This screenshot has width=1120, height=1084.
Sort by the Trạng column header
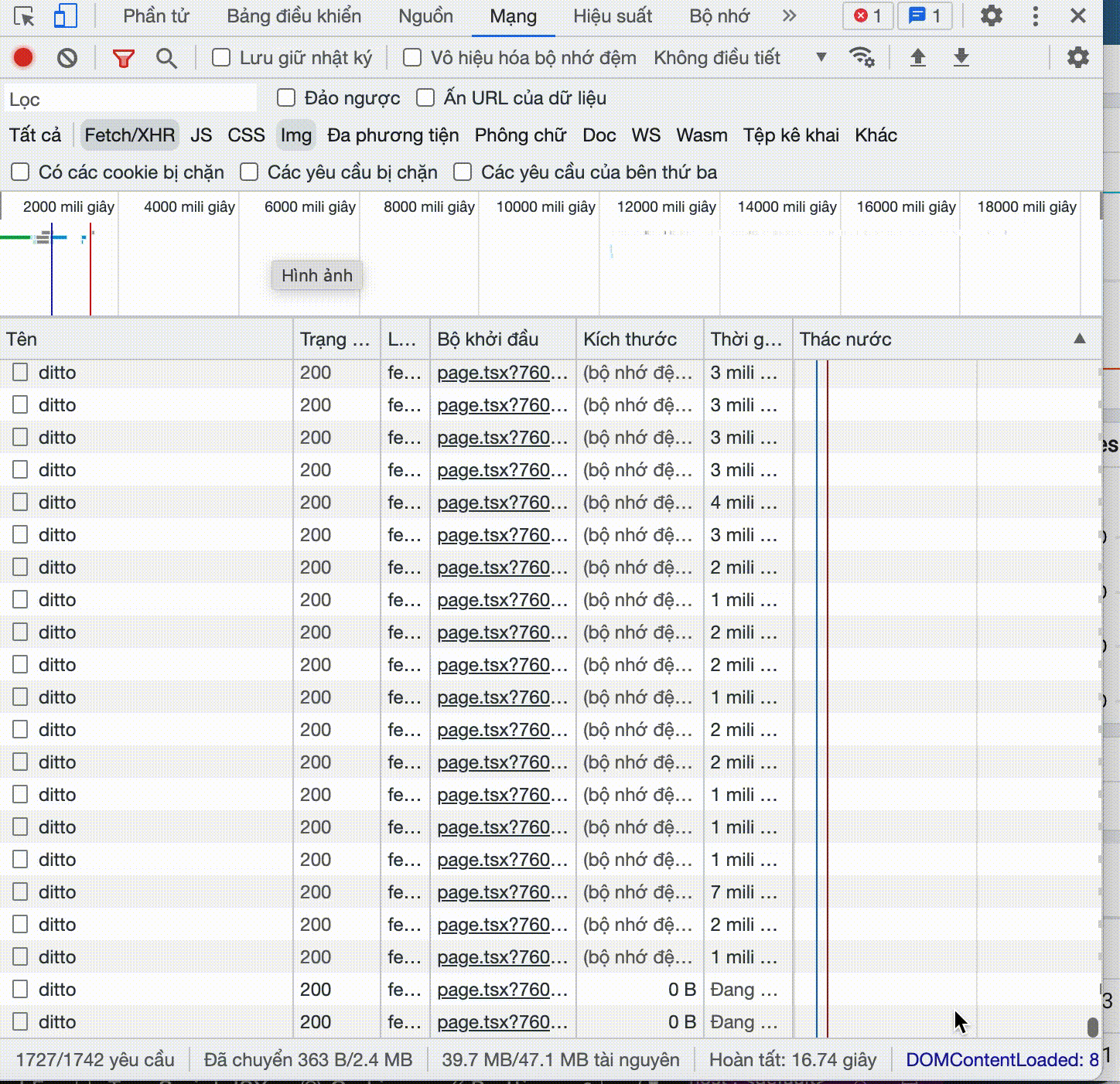pos(337,339)
